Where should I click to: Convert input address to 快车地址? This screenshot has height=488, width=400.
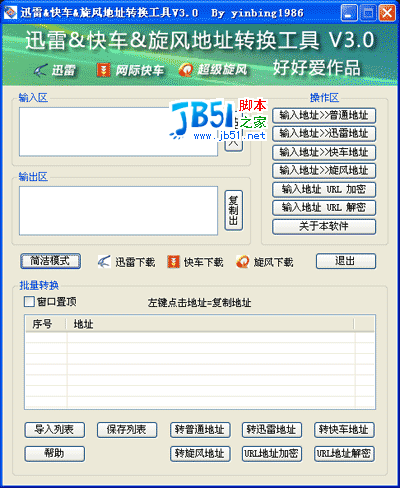tap(324, 152)
